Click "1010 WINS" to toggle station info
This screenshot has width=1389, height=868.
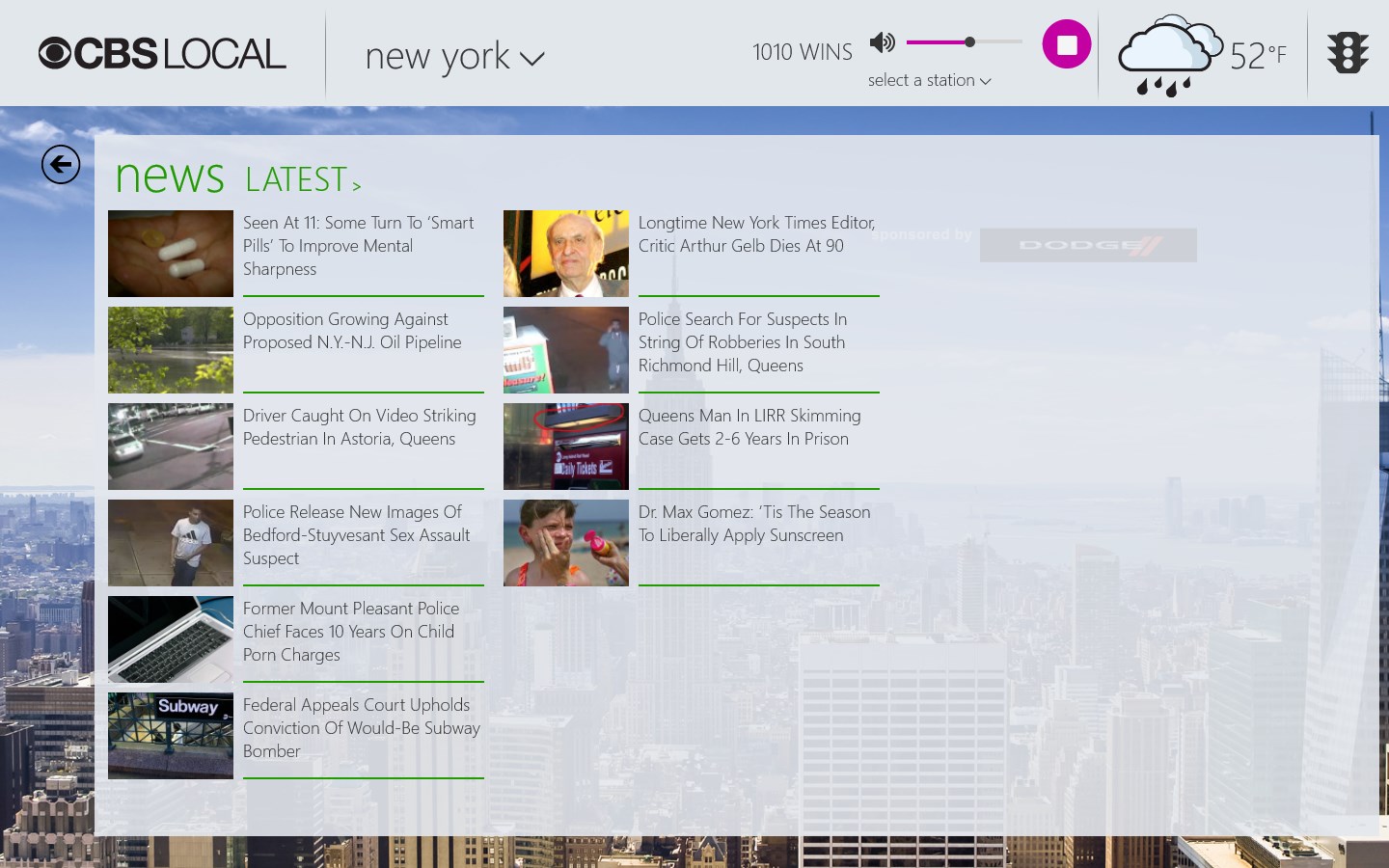click(803, 51)
